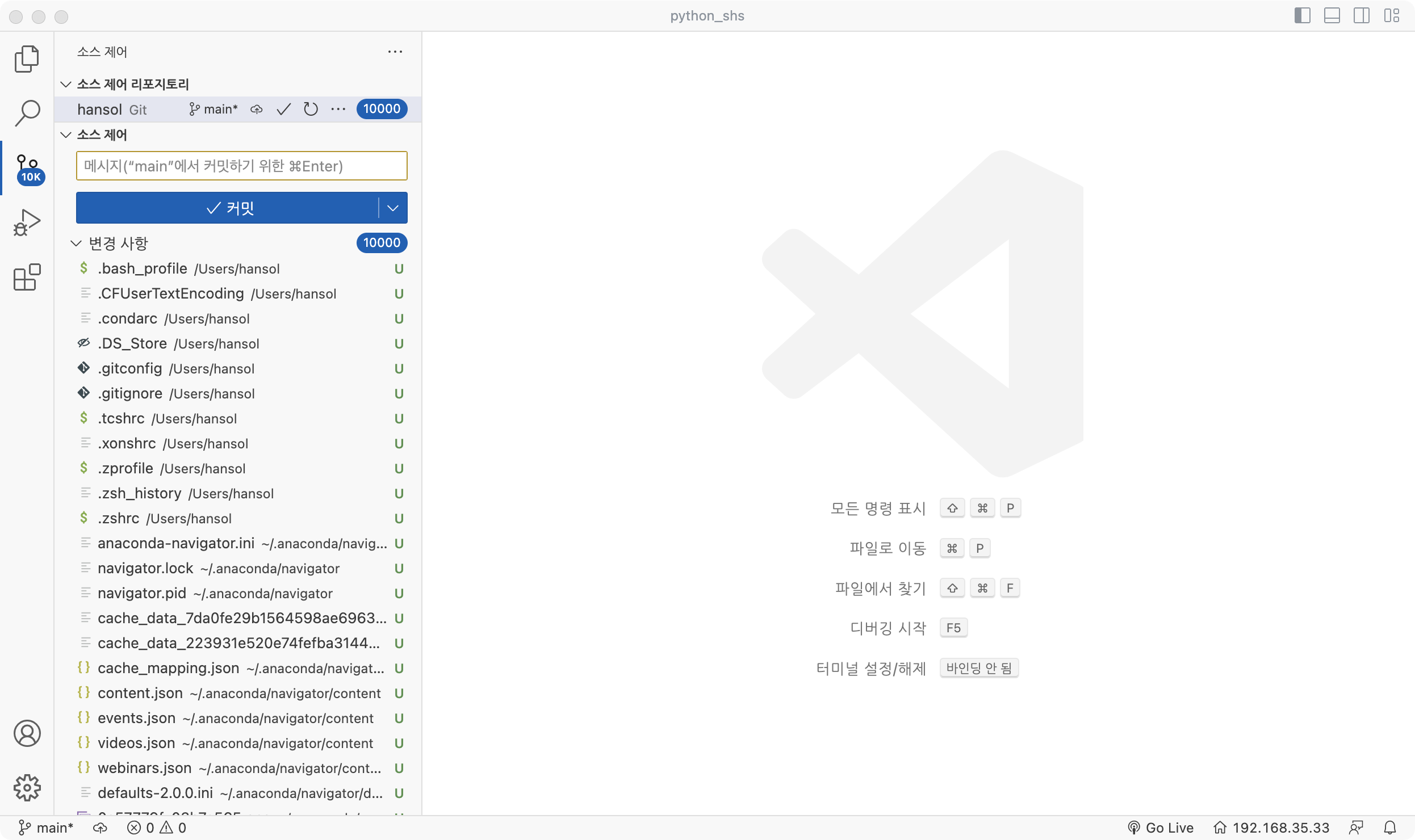
Task: Focus the commit message input field
Action: 242,166
